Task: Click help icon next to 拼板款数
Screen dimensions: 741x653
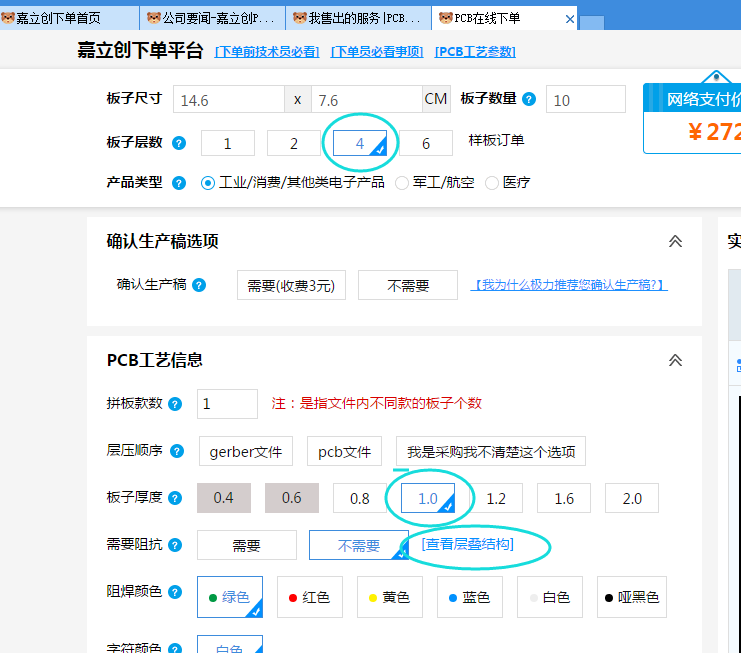Action: [x=175, y=404]
